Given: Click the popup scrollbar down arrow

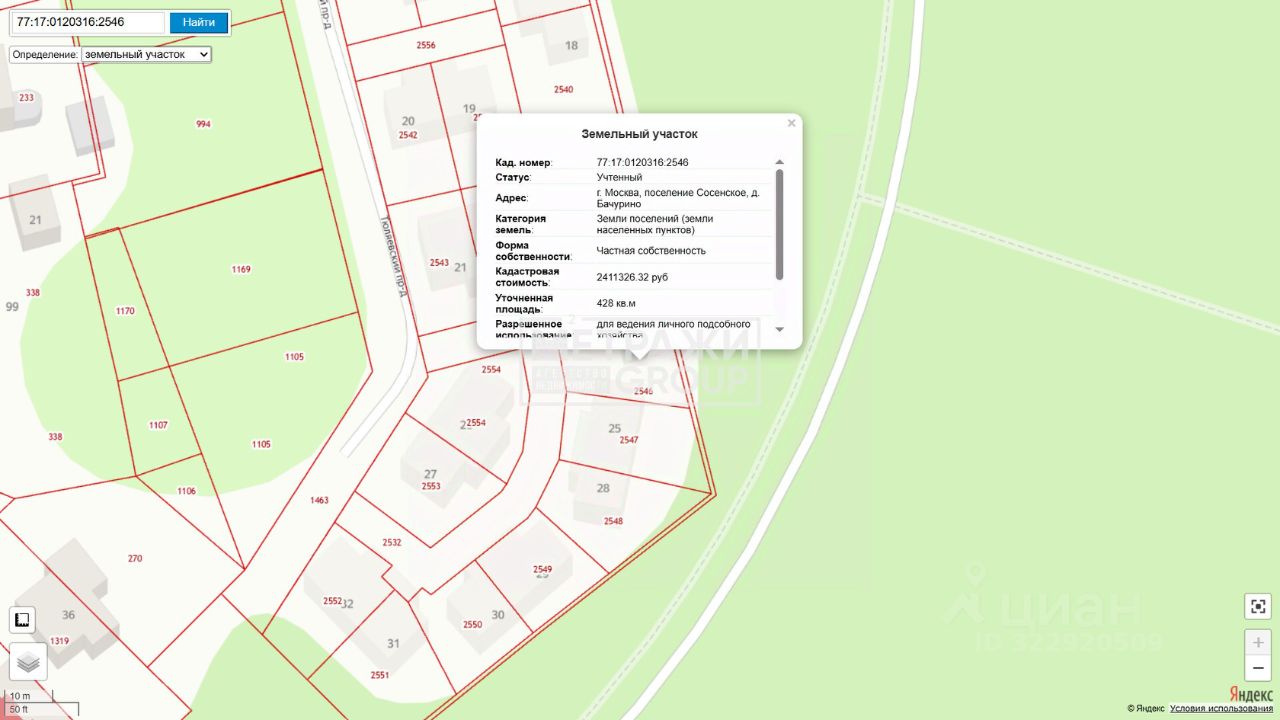Looking at the screenshot, I should [780, 329].
